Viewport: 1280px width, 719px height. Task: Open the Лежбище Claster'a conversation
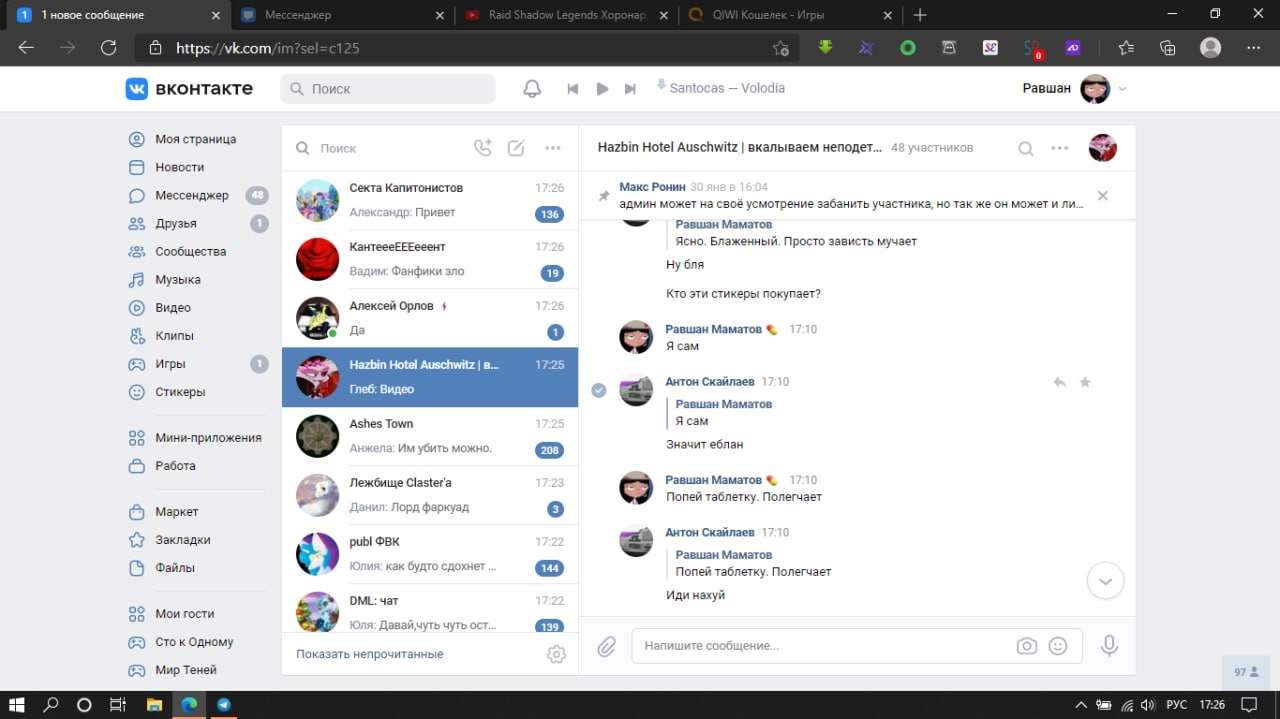(430, 495)
